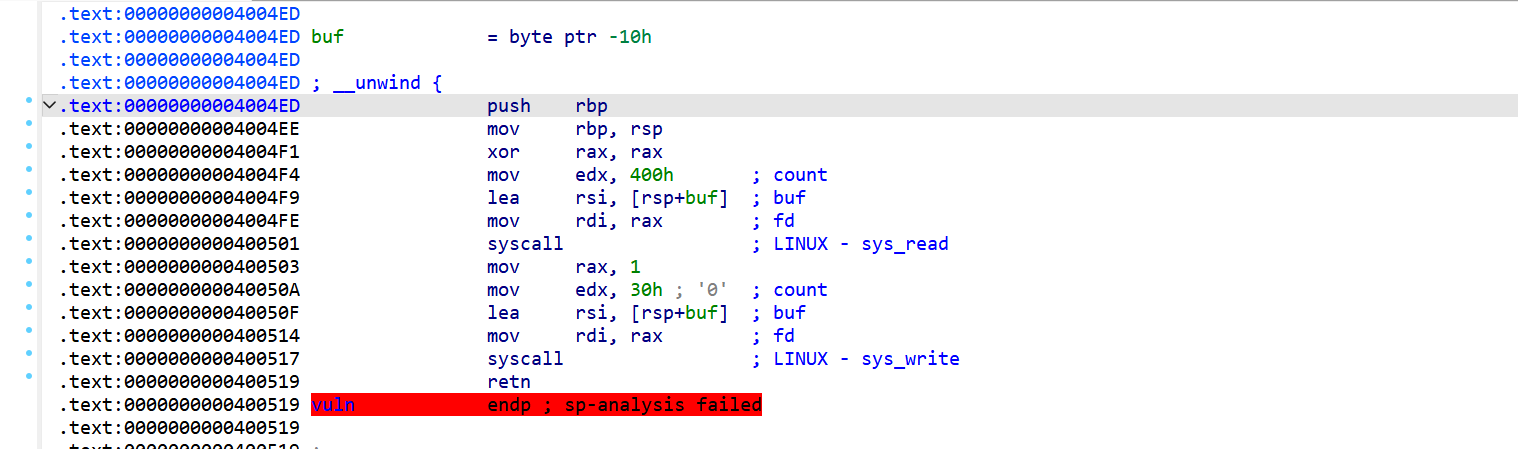
Task: Click address .text:0000000000400517
Action: (179, 359)
